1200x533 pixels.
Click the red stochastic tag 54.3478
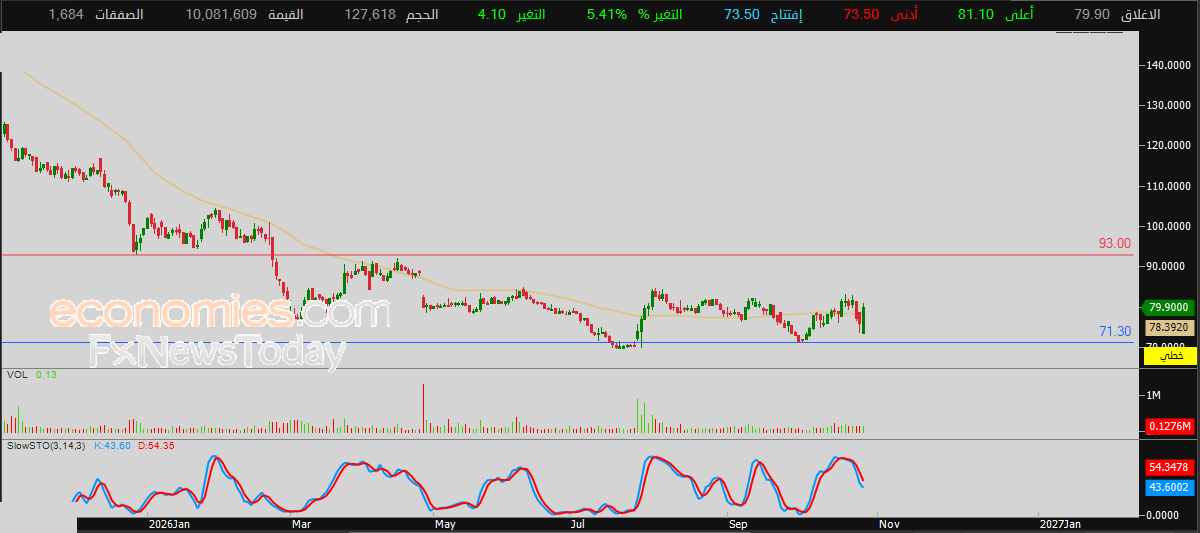pos(1168,467)
